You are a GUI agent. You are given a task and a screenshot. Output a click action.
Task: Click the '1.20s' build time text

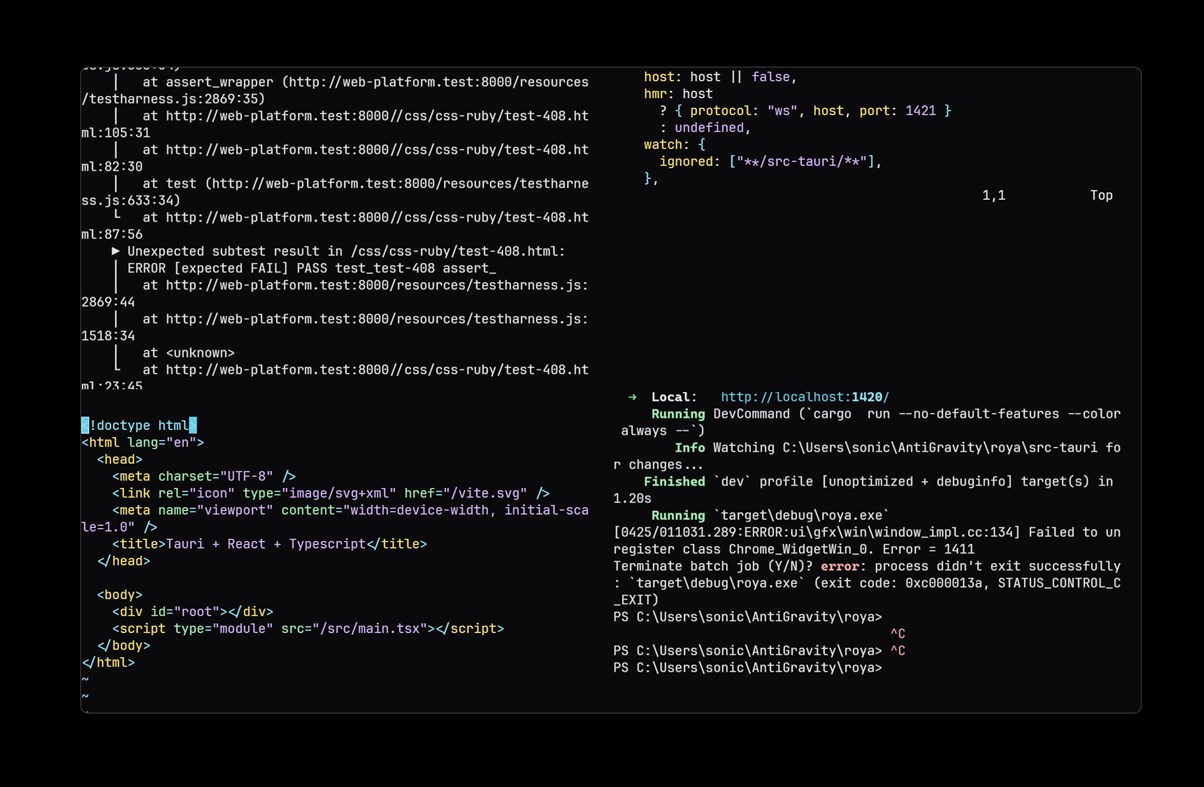tap(632, 499)
